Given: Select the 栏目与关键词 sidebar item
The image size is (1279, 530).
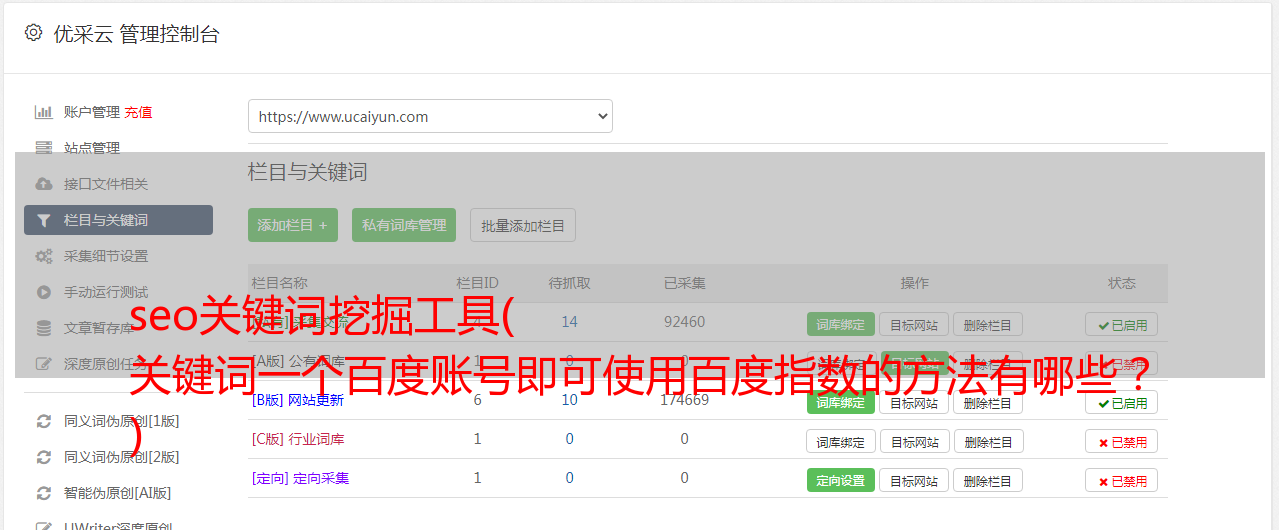Looking at the screenshot, I should click(118, 220).
